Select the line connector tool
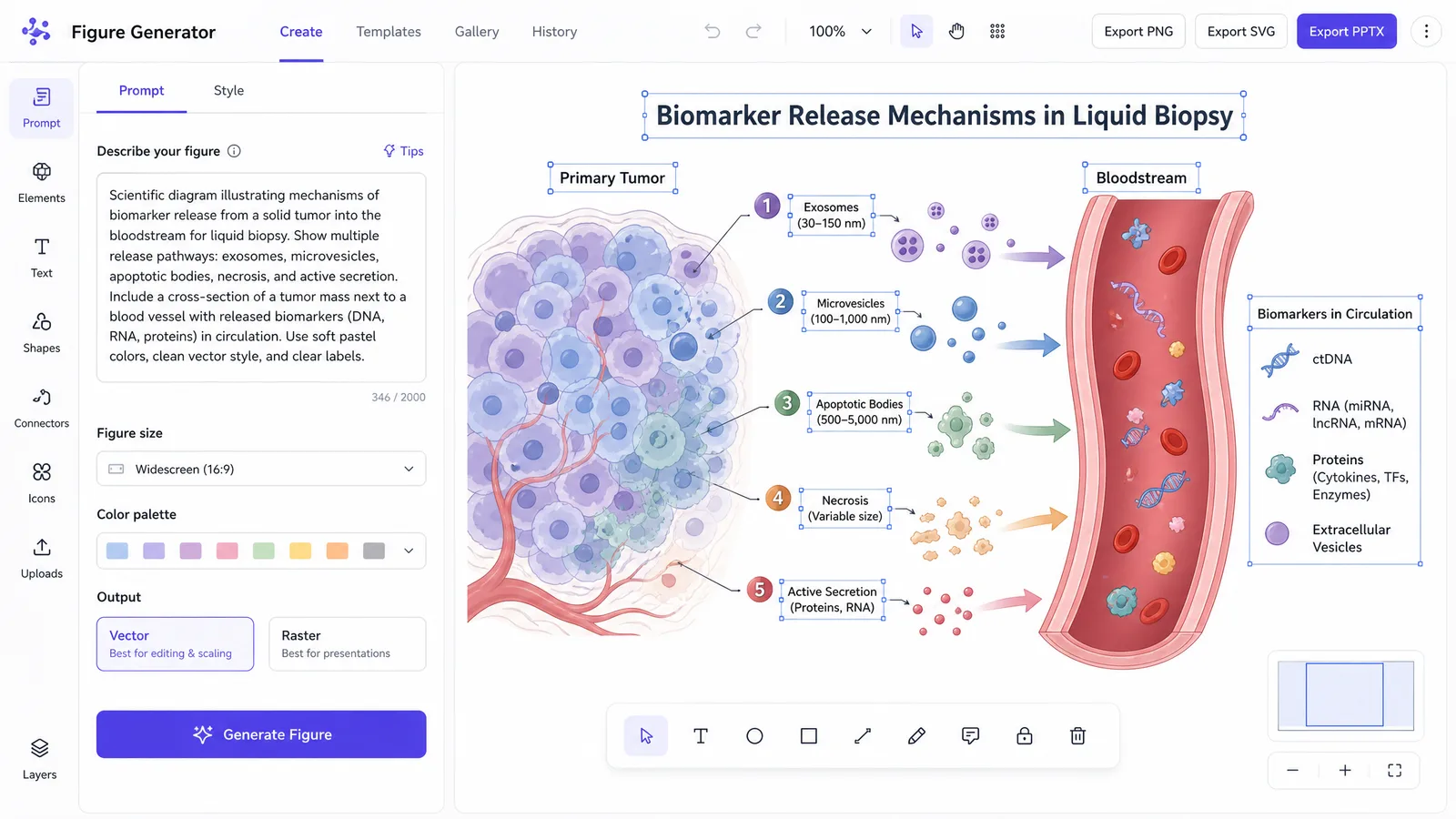Screen dimensions: 1456x819 [x=863, y=736]
